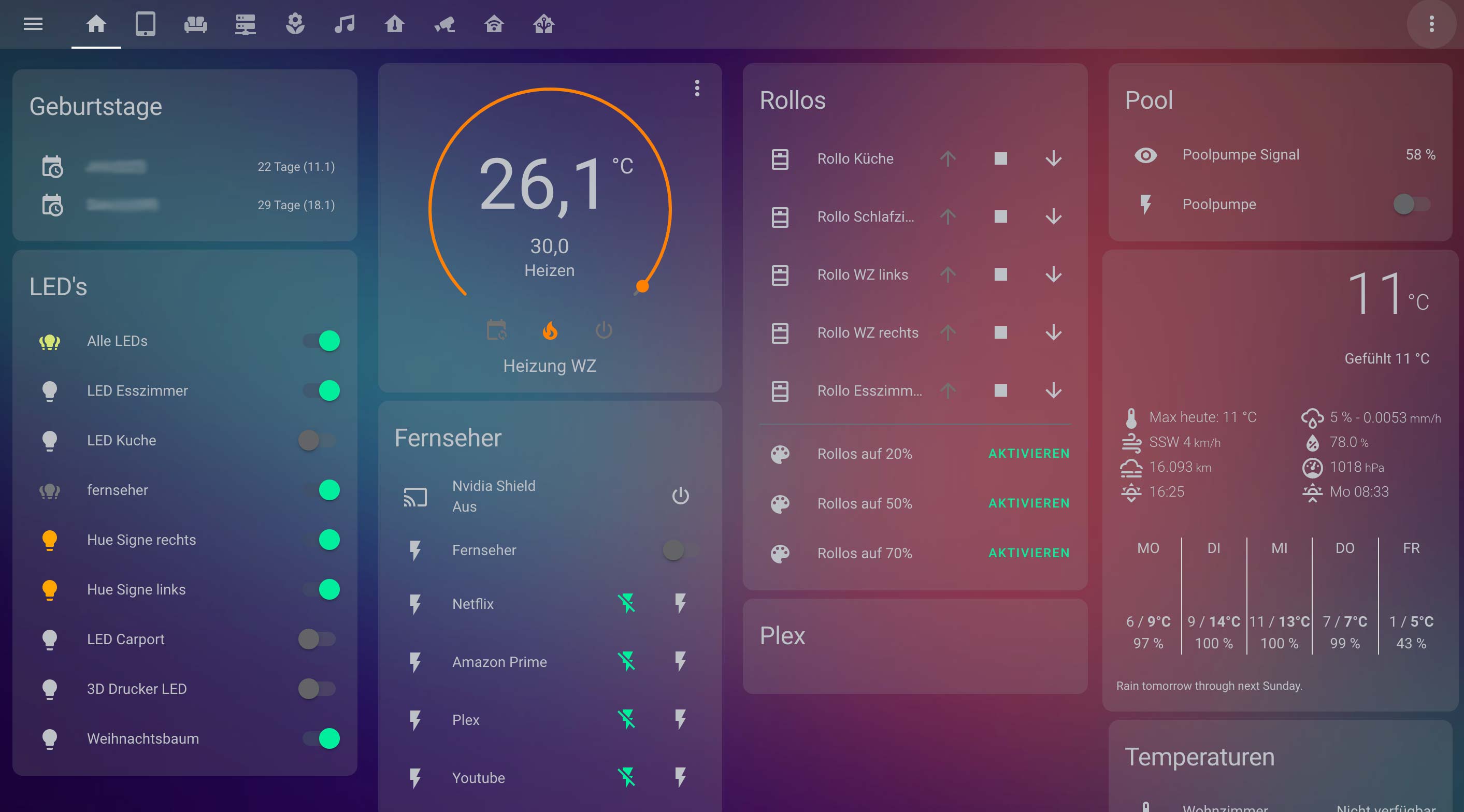Image resolution: width=1464 pixels, height=812 pixels.
Task: Switch to the music note tab
Action: (345, 24)
